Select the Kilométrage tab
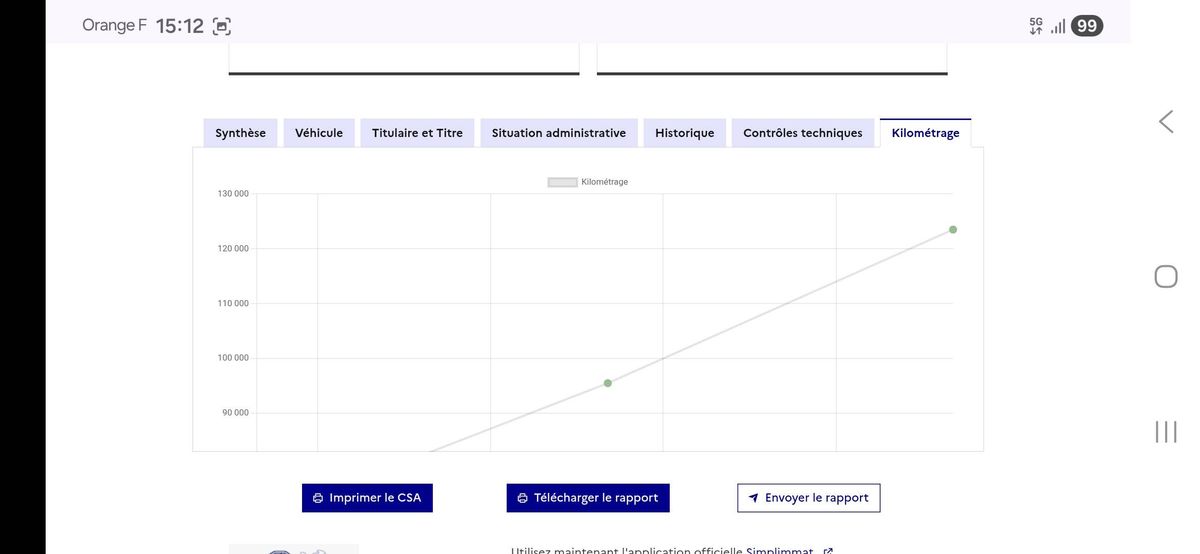This screenshot has width=1200, height=554. 925,133
